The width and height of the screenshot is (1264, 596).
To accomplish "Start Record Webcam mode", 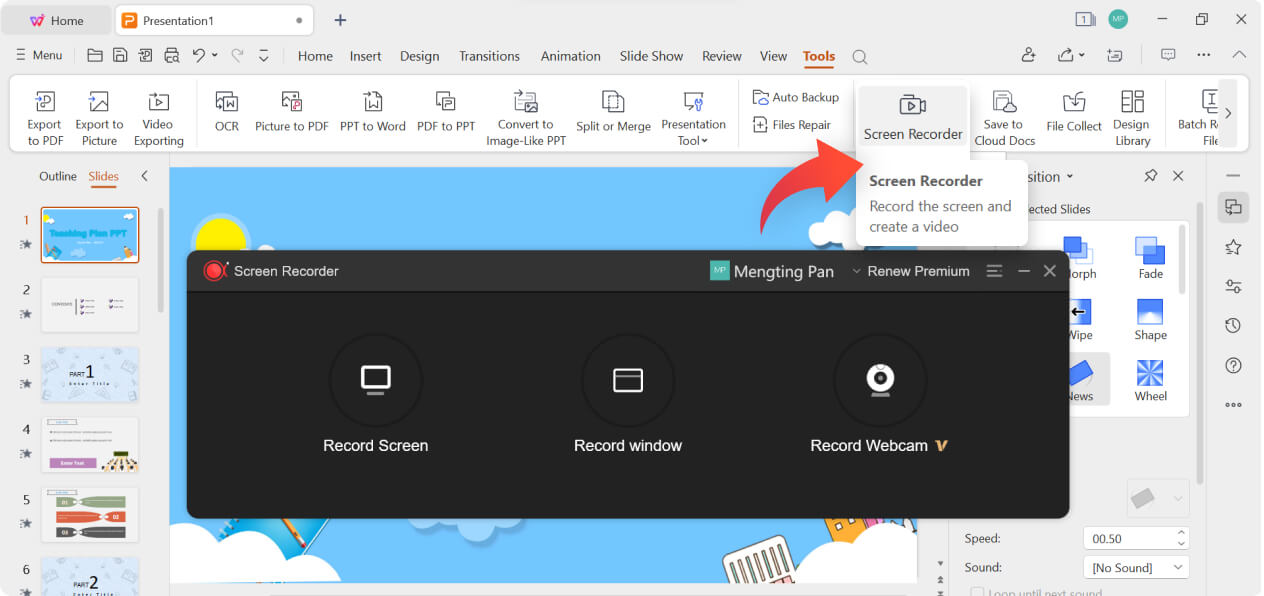I will (879, 380).
